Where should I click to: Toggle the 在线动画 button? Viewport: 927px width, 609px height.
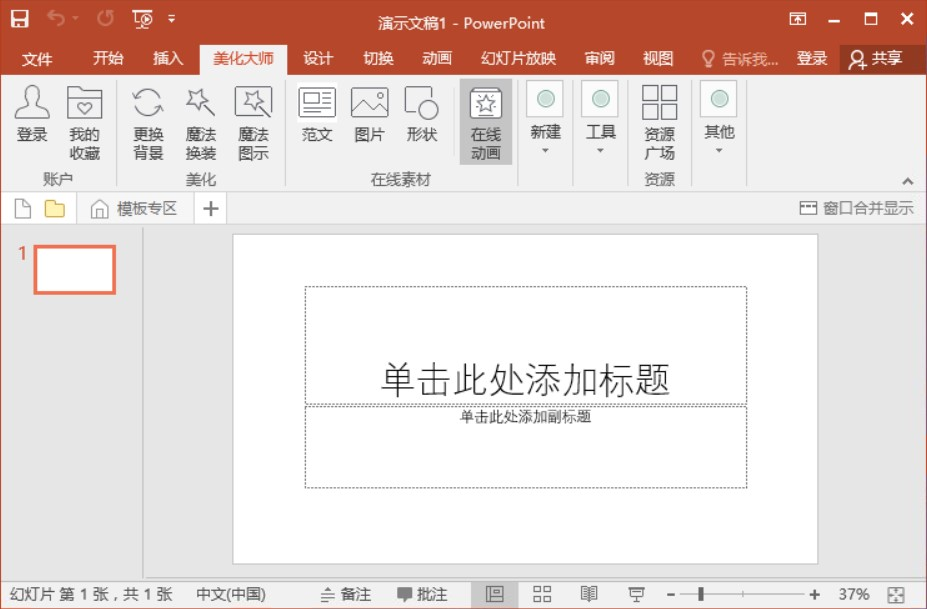point(486,122)
